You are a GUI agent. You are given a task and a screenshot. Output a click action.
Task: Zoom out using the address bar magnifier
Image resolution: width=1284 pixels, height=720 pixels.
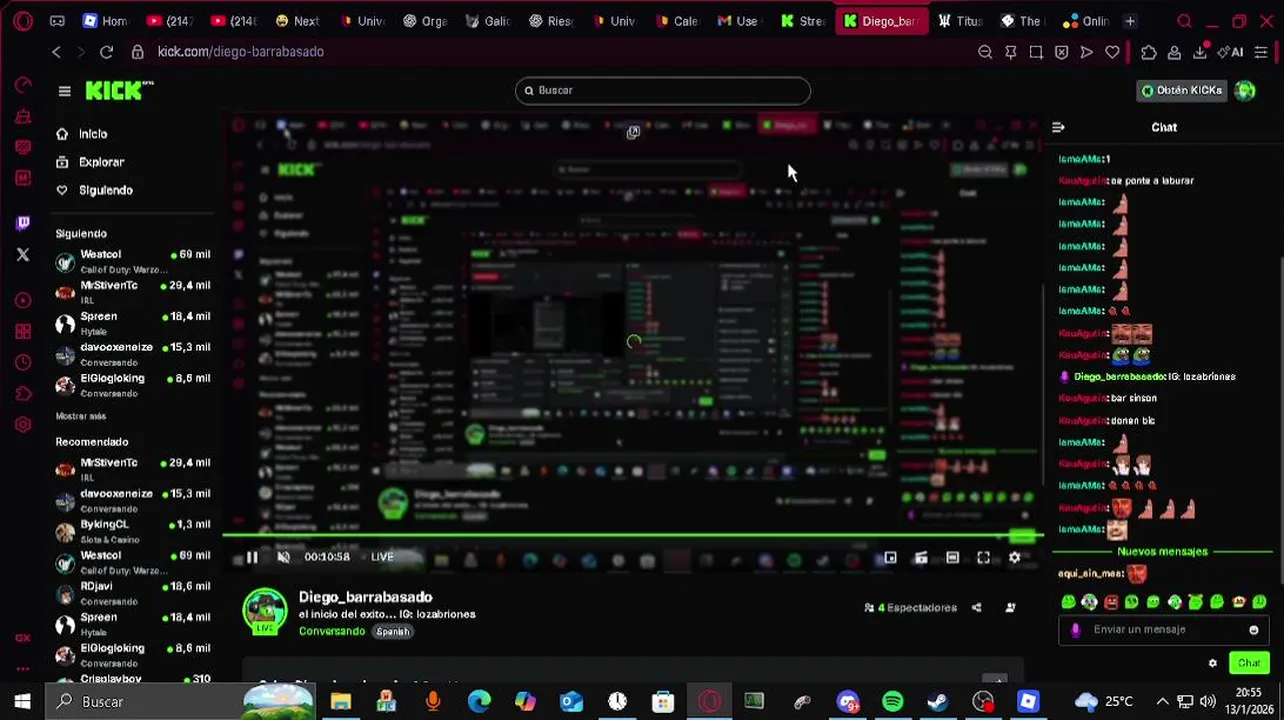[985, 52]
